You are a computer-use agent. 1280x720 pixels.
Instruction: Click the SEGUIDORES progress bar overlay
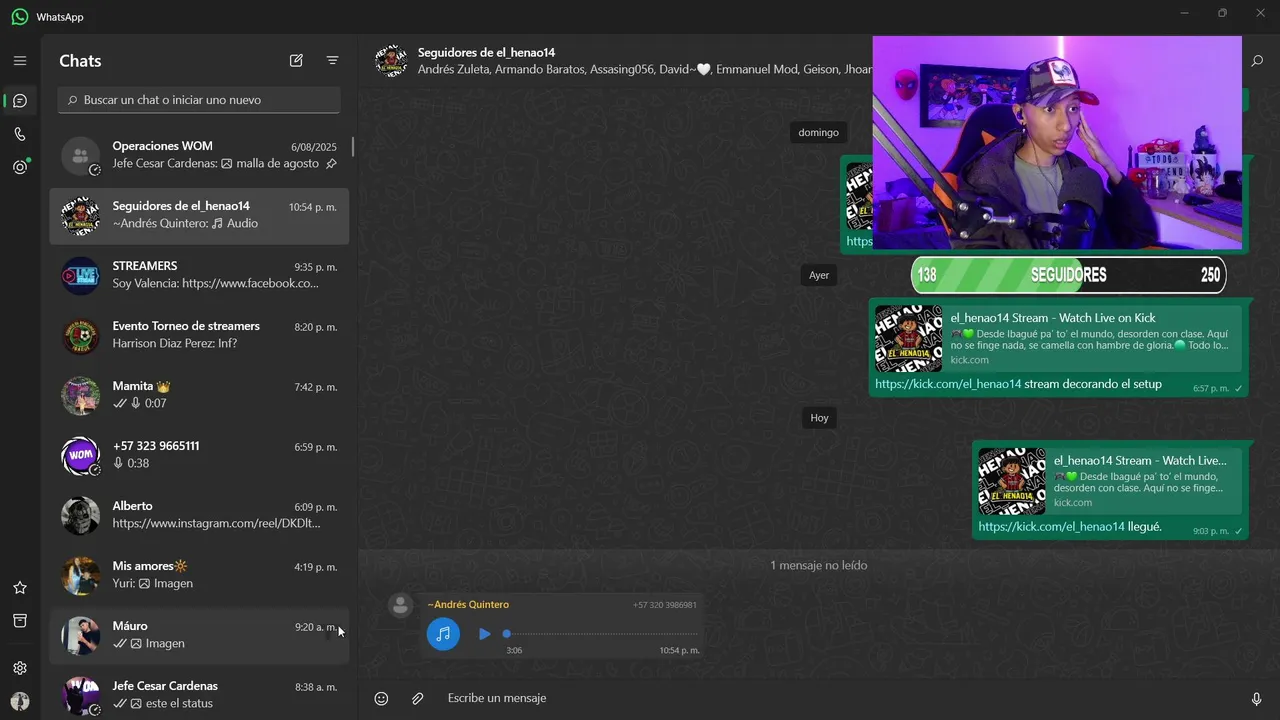point(1068,275)
